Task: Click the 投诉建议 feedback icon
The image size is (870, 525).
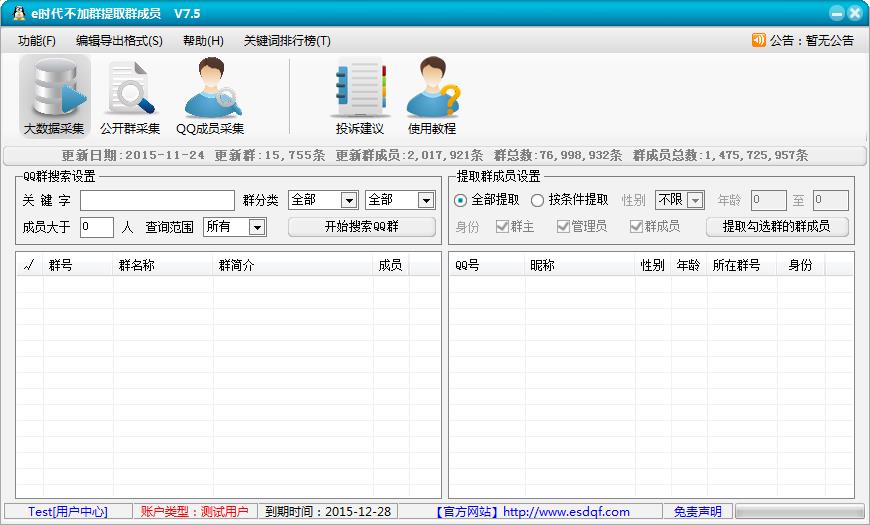Action: click(x=359, y=97)
